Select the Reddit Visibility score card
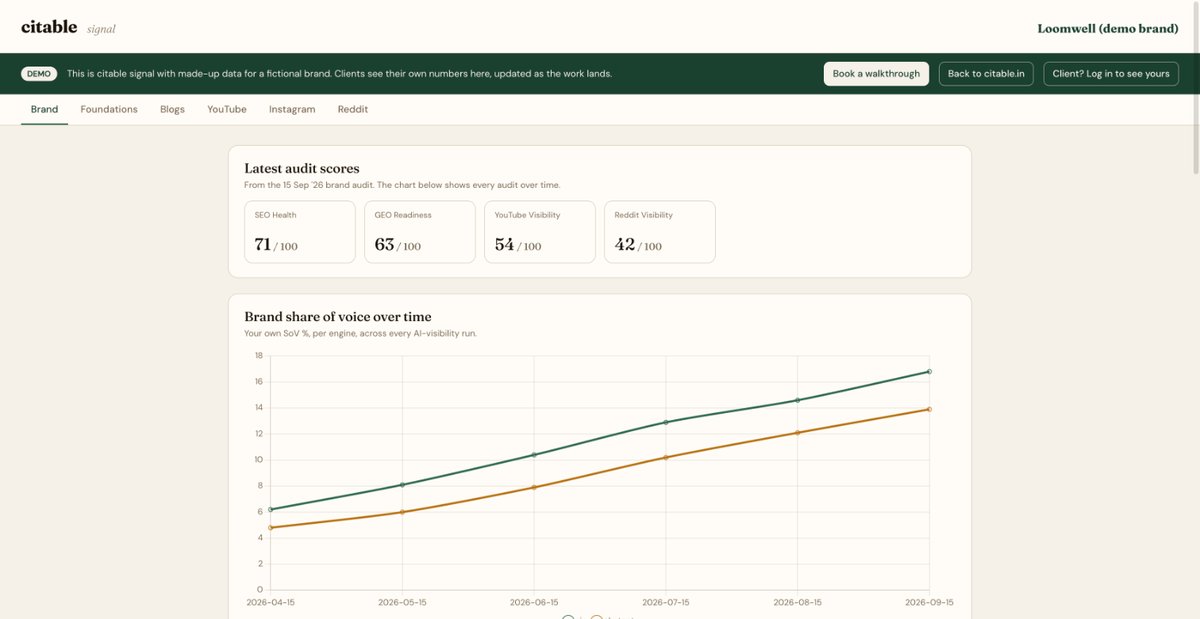 pos(660,232)
